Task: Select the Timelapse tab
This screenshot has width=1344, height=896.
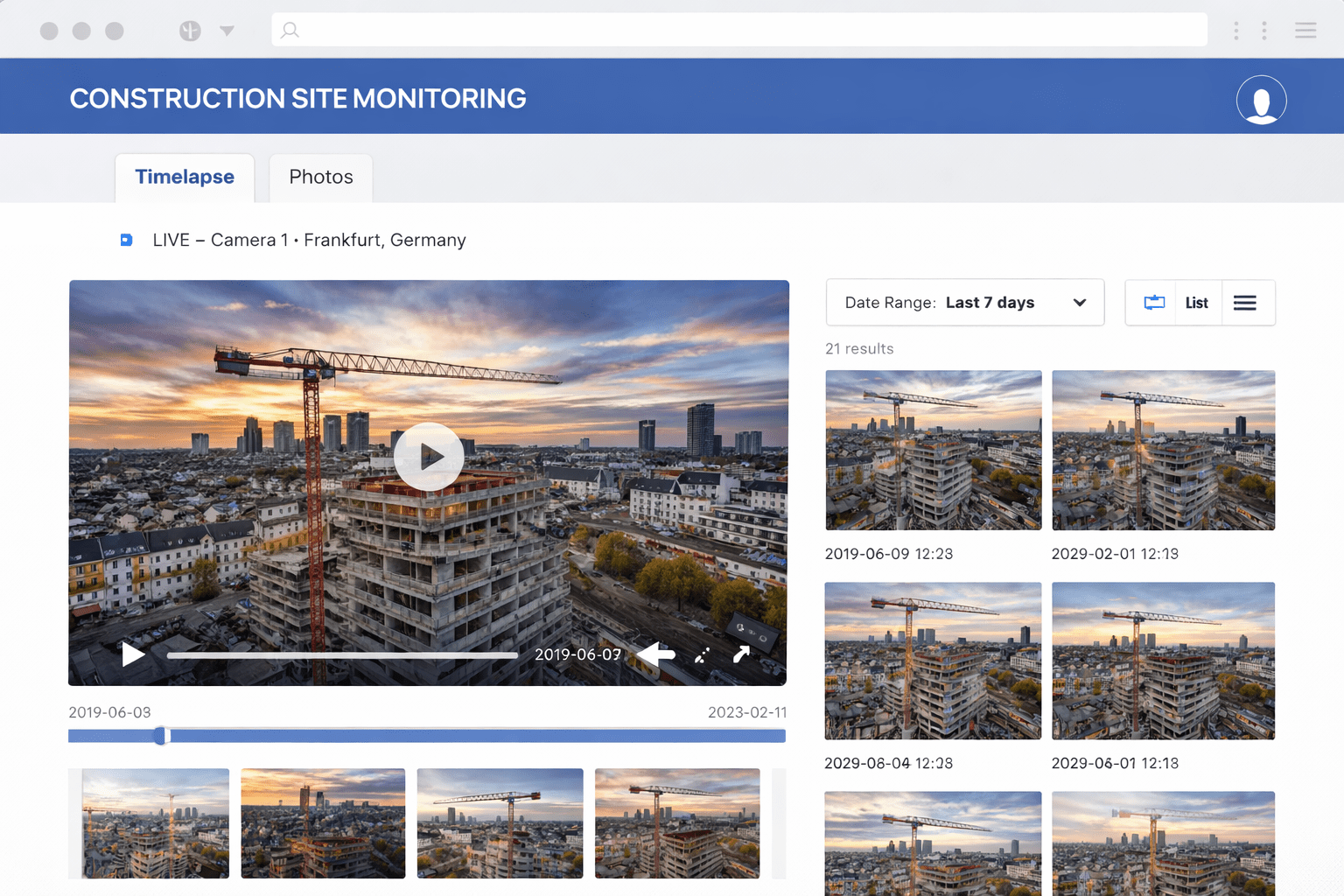Action: point(185,178)
